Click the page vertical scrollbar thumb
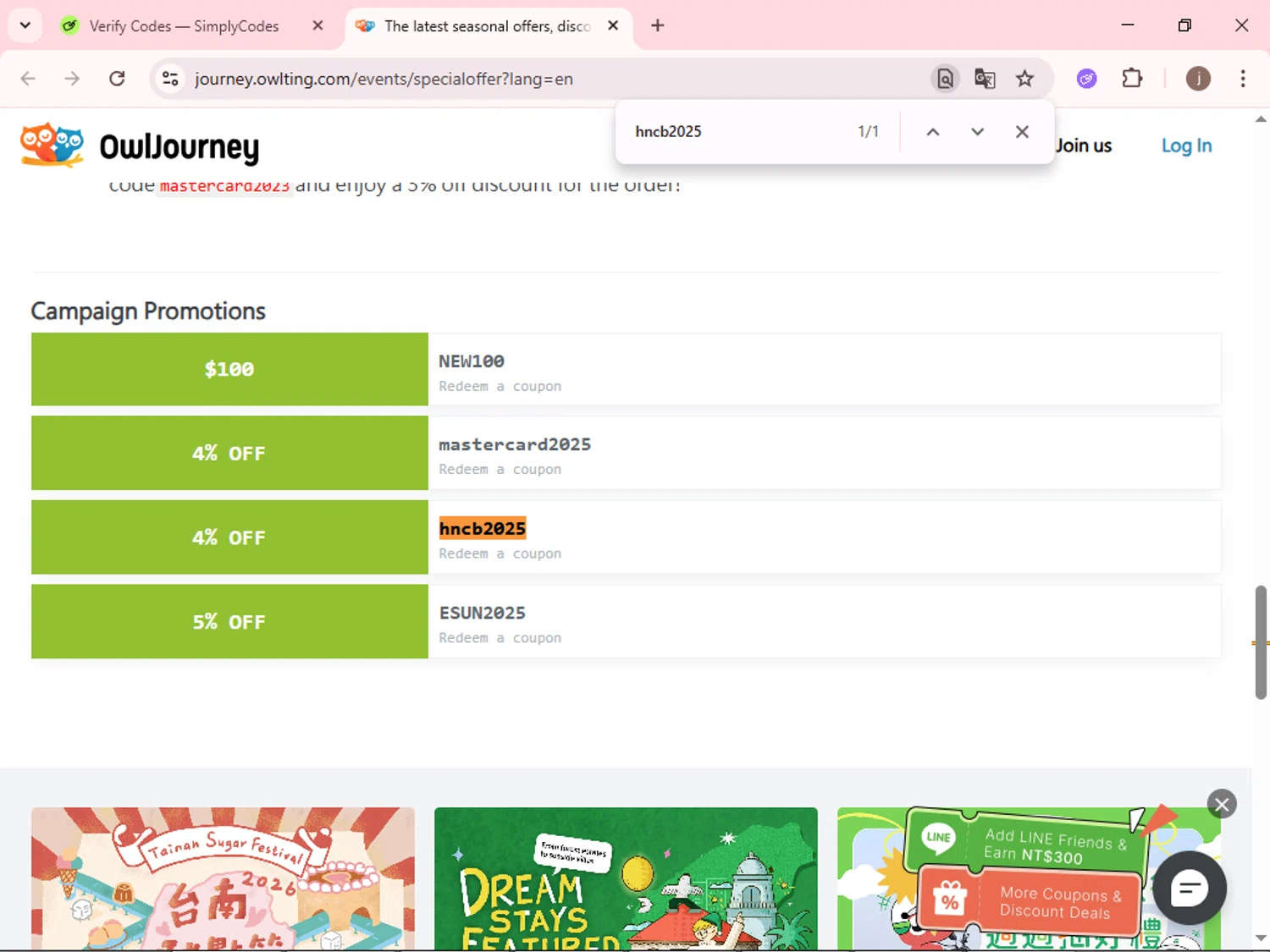The height and width of the screenshot is (952, 1270). [1261, 642]
